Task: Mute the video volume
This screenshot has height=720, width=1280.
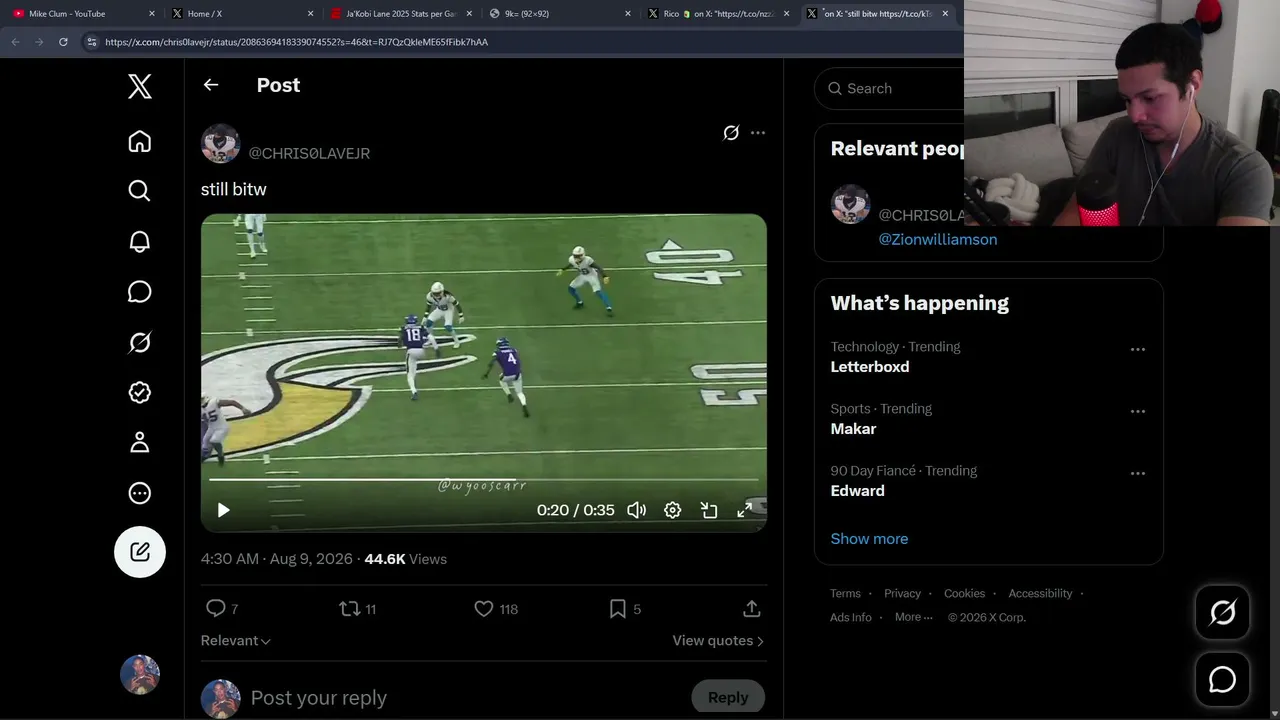Action: tap(636, 510)
